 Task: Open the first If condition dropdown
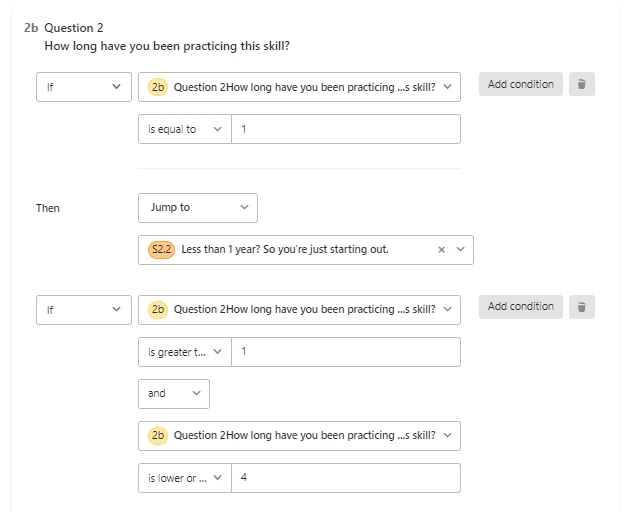[84, 87]
